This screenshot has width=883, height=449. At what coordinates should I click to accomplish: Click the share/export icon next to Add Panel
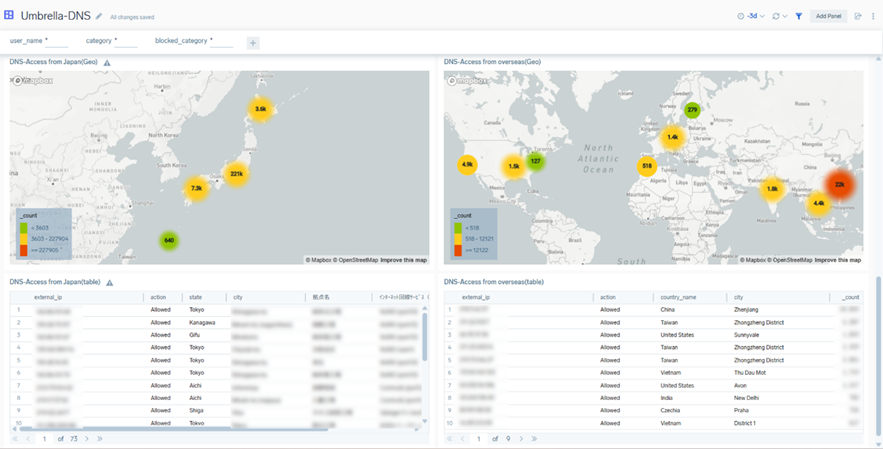tap(858, 16)
